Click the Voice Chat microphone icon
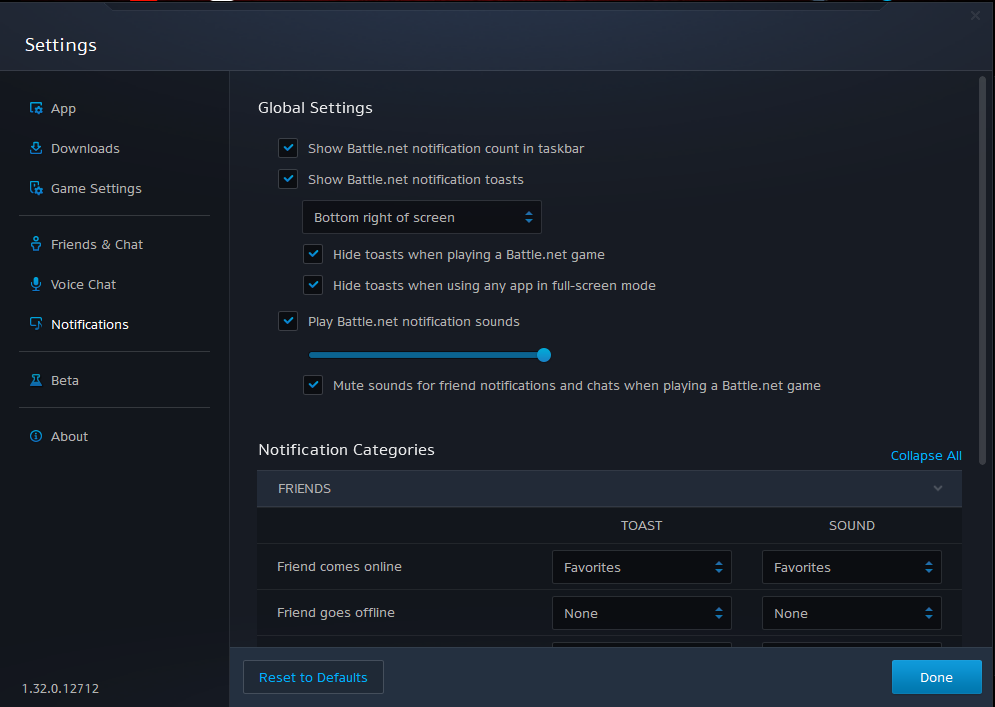Screen dimensions: 995x707 coord(36,284)
